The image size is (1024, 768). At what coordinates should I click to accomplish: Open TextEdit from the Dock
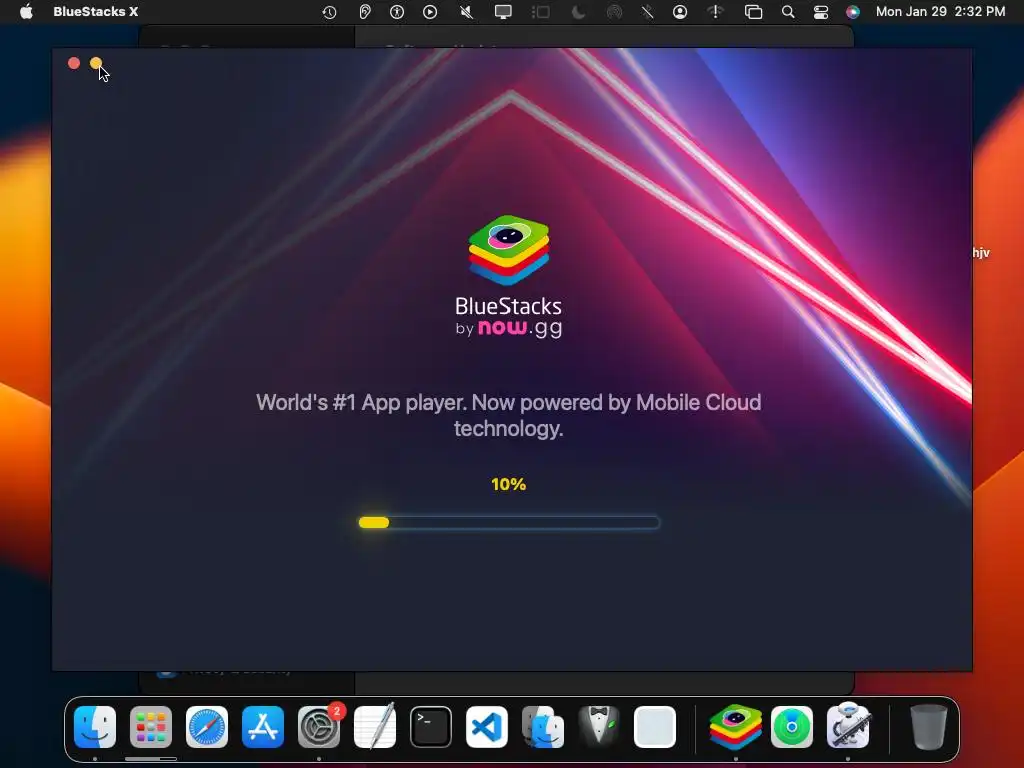coord(375,727)
